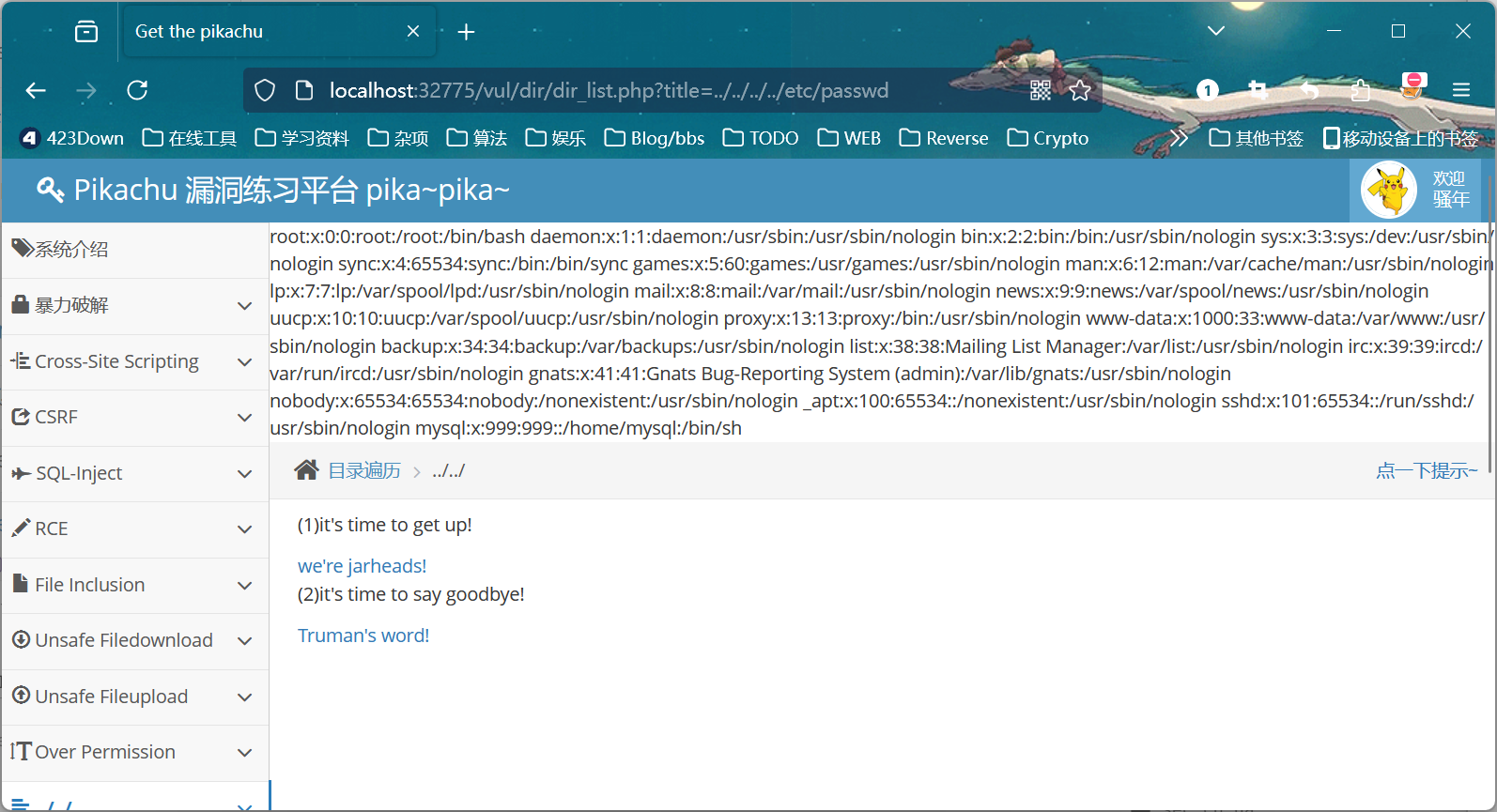Screen dimensions: 1497x812
Task: Click the 点一下提示~ hint link
Action: point(1426,470)
